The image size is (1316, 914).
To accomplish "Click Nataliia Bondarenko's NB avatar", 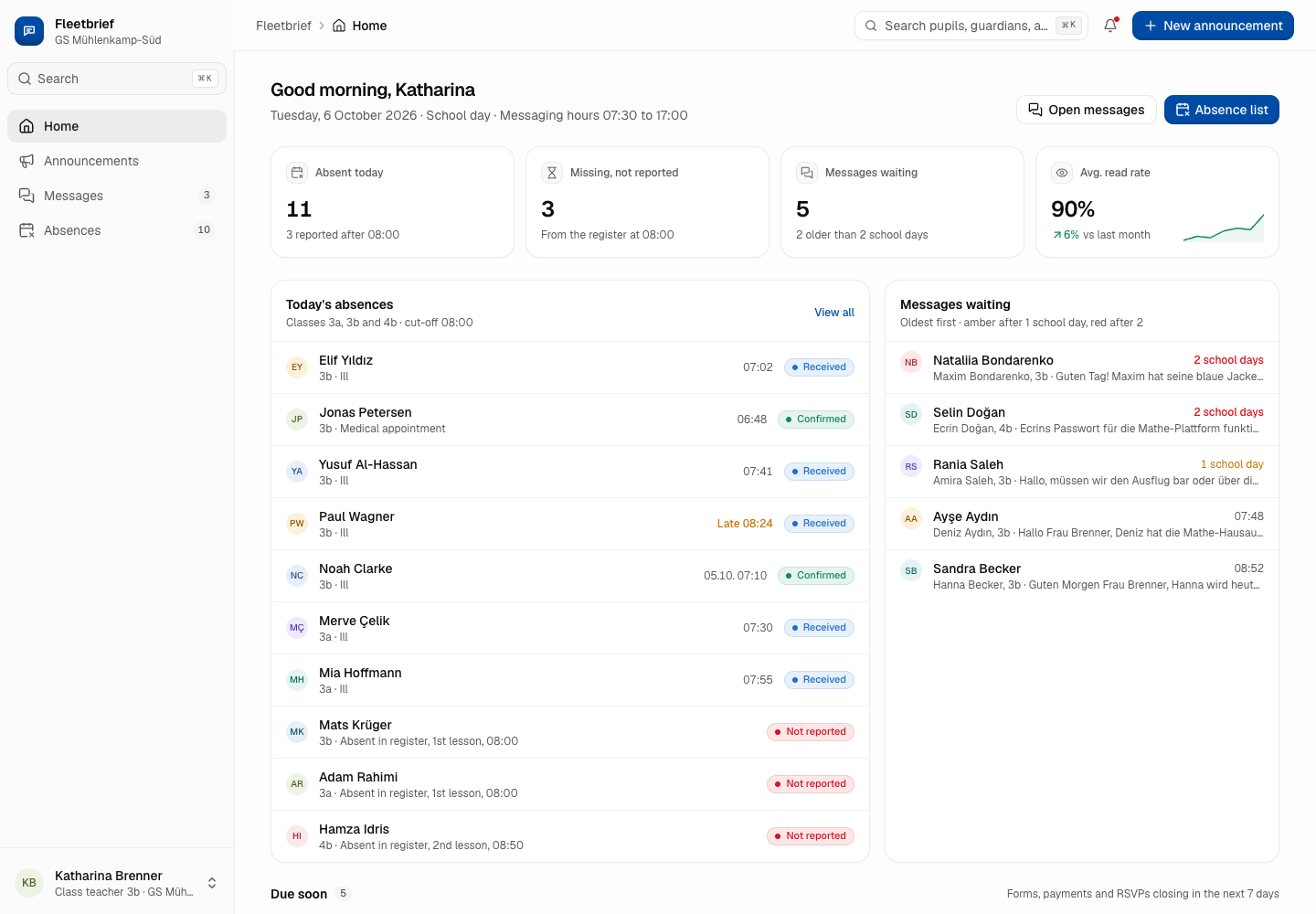I will (x=911, y=363).
